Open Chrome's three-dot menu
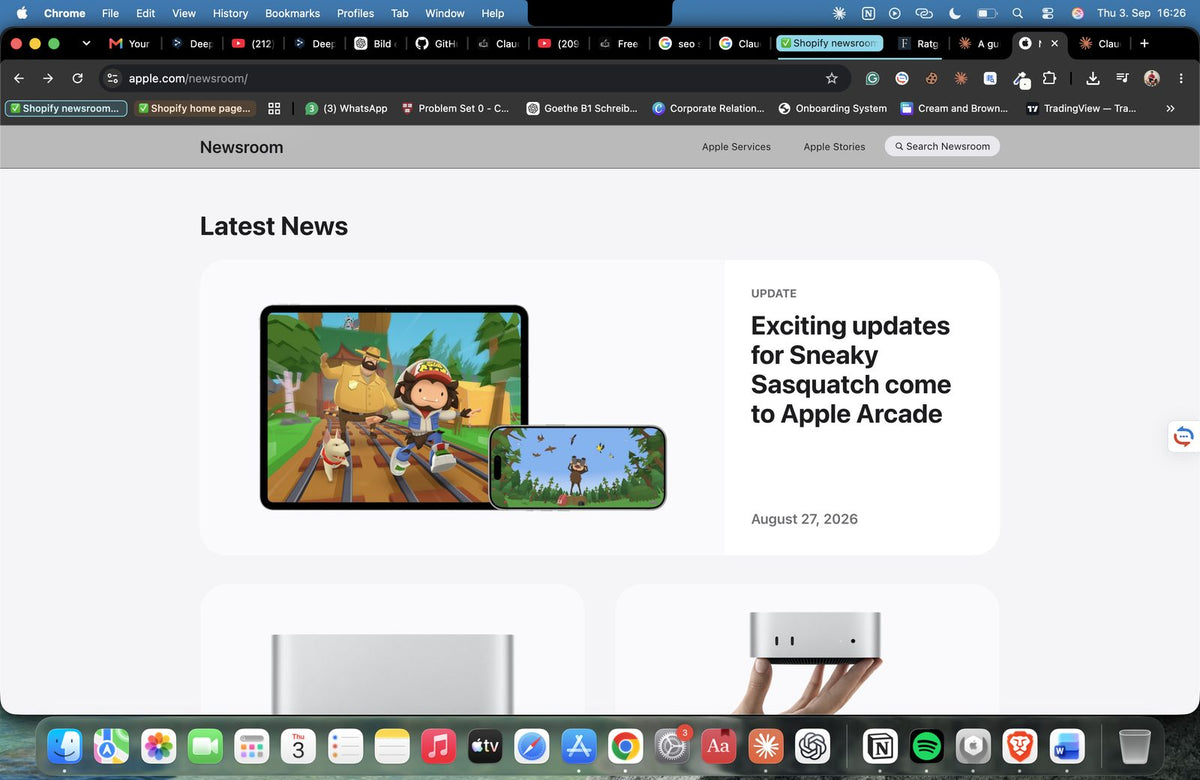 pos(1181,78)
